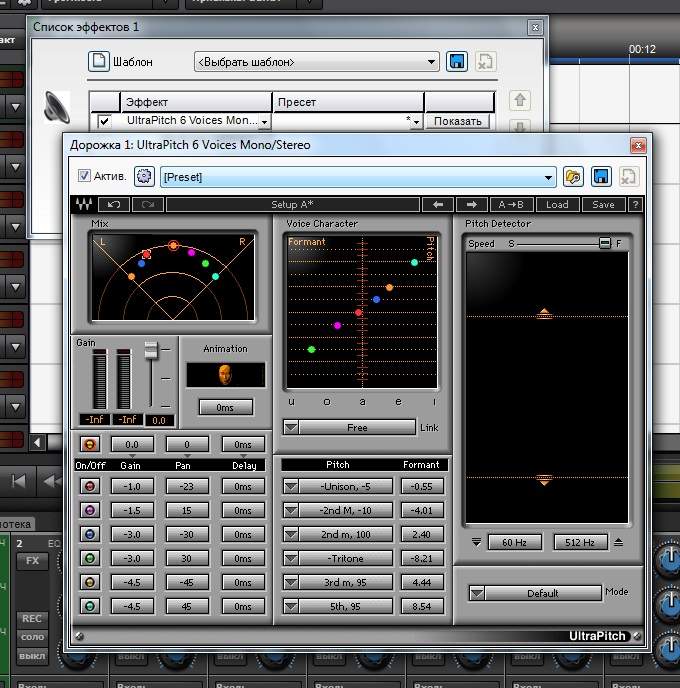Click the A→B copy button
The image size is (680, 688).
coord(511,204)
